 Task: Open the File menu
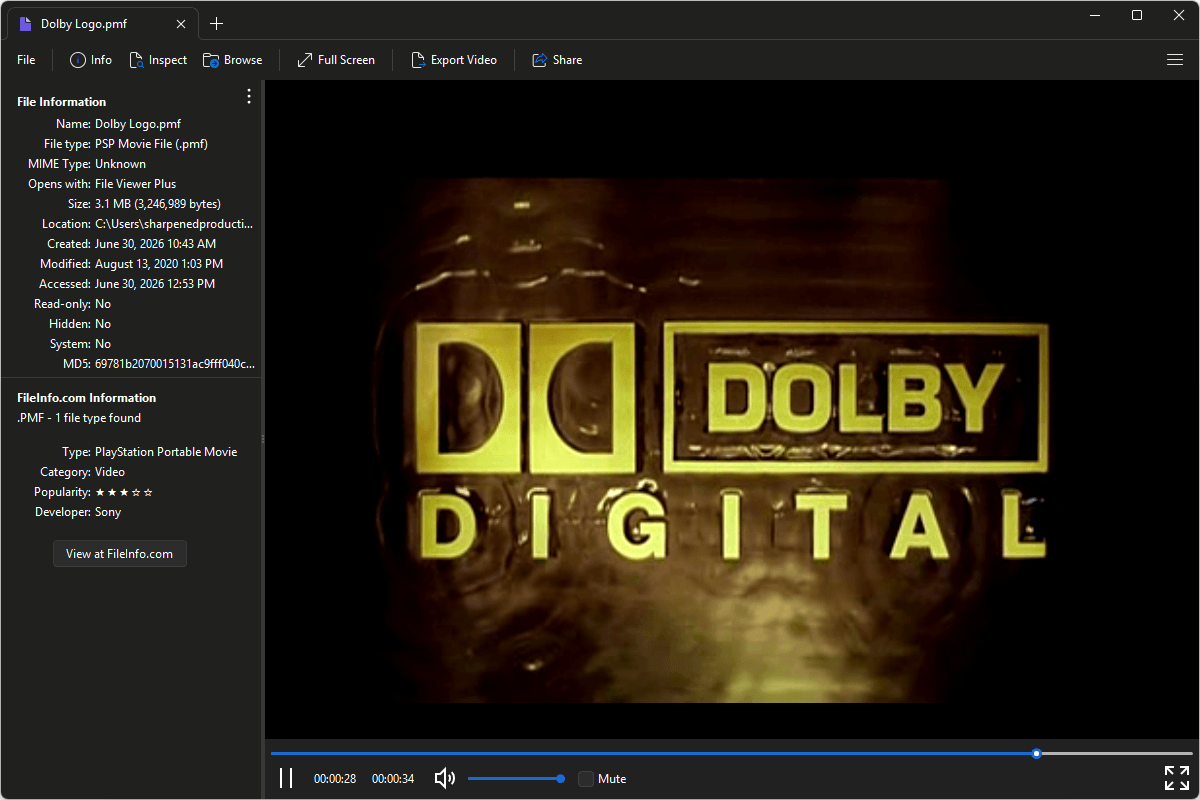tap(26, 60)
